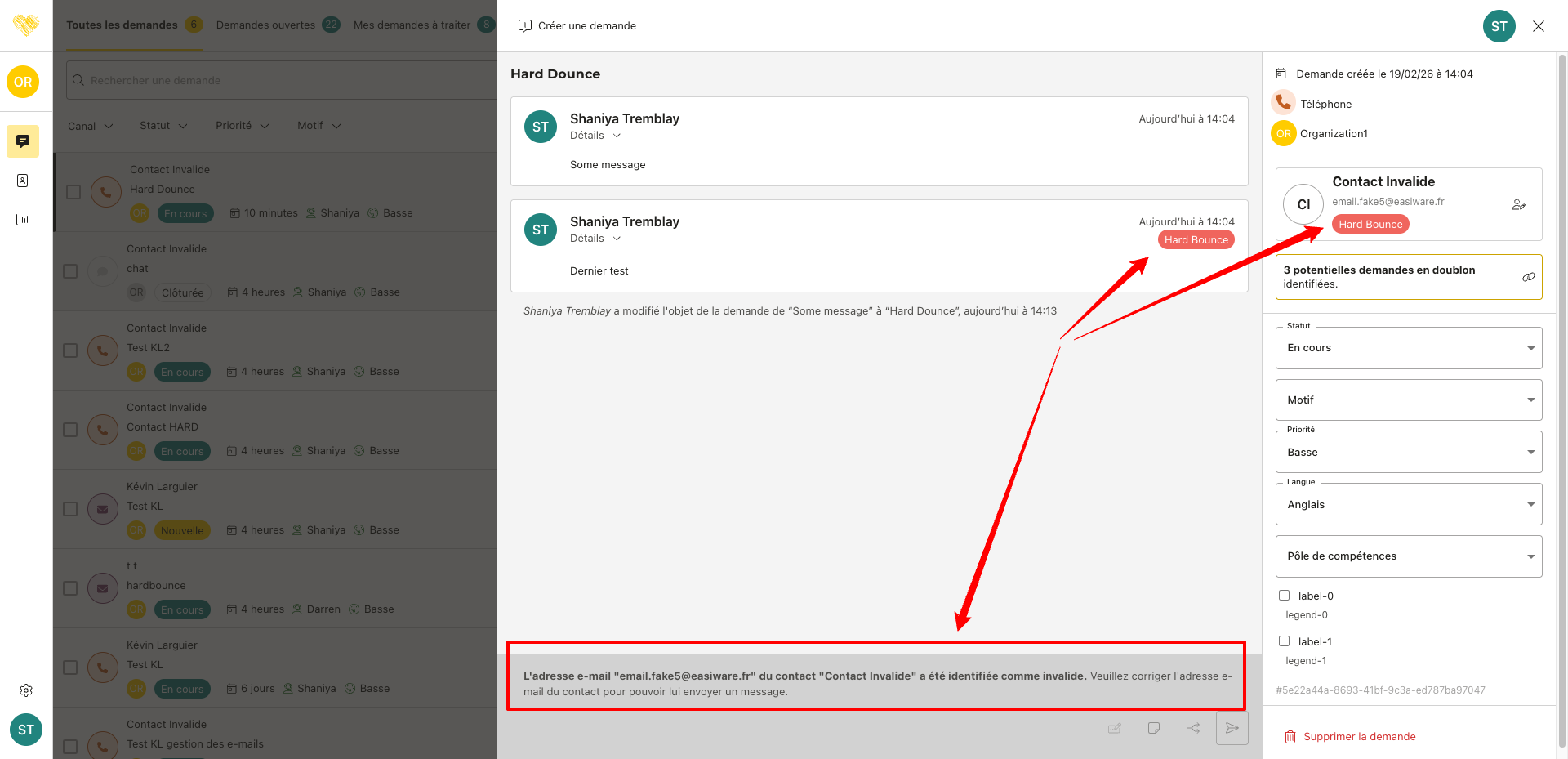Open the requests inbox sidebar icon
Image resolution: width=1568 pixels, height=759 pixels.
tap(23, 141)
